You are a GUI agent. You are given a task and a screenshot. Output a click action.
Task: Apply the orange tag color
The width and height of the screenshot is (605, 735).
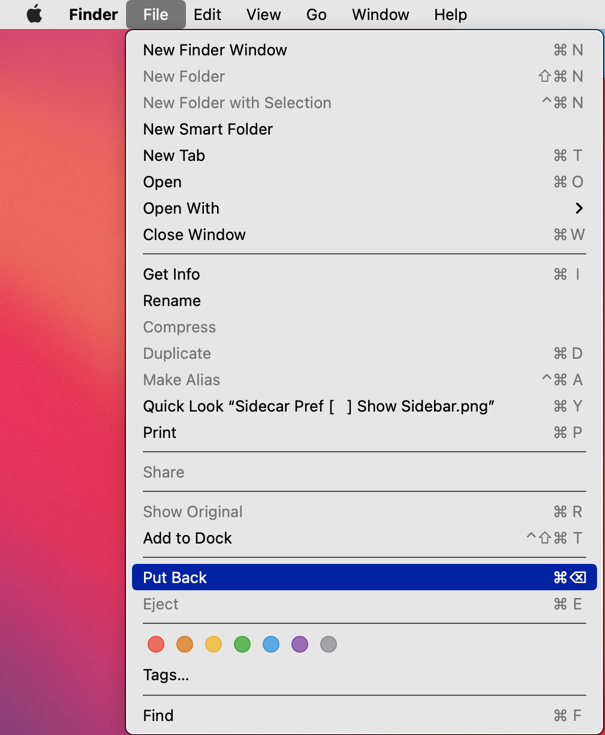(x=185, y=644)
